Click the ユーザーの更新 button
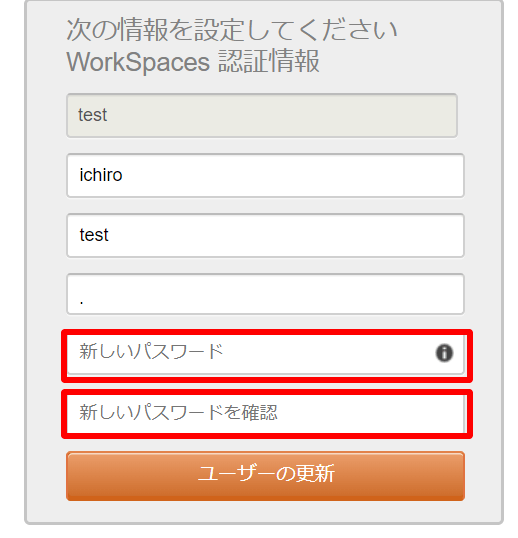This screenshot has height=538, width=518. [x=266, y=476]
